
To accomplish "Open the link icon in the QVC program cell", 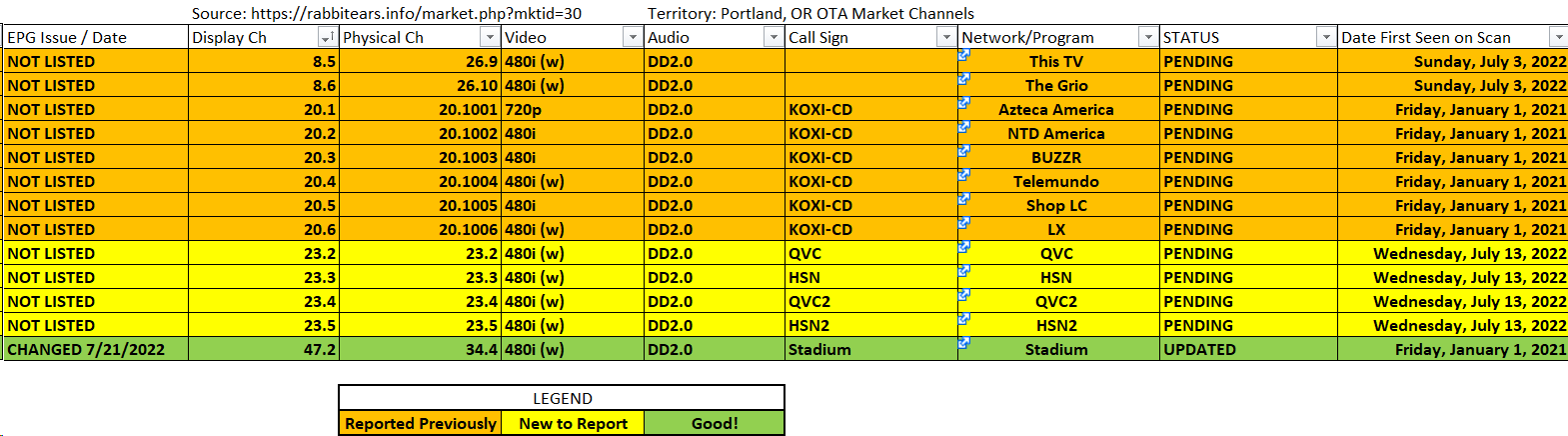I will [964, 246].
